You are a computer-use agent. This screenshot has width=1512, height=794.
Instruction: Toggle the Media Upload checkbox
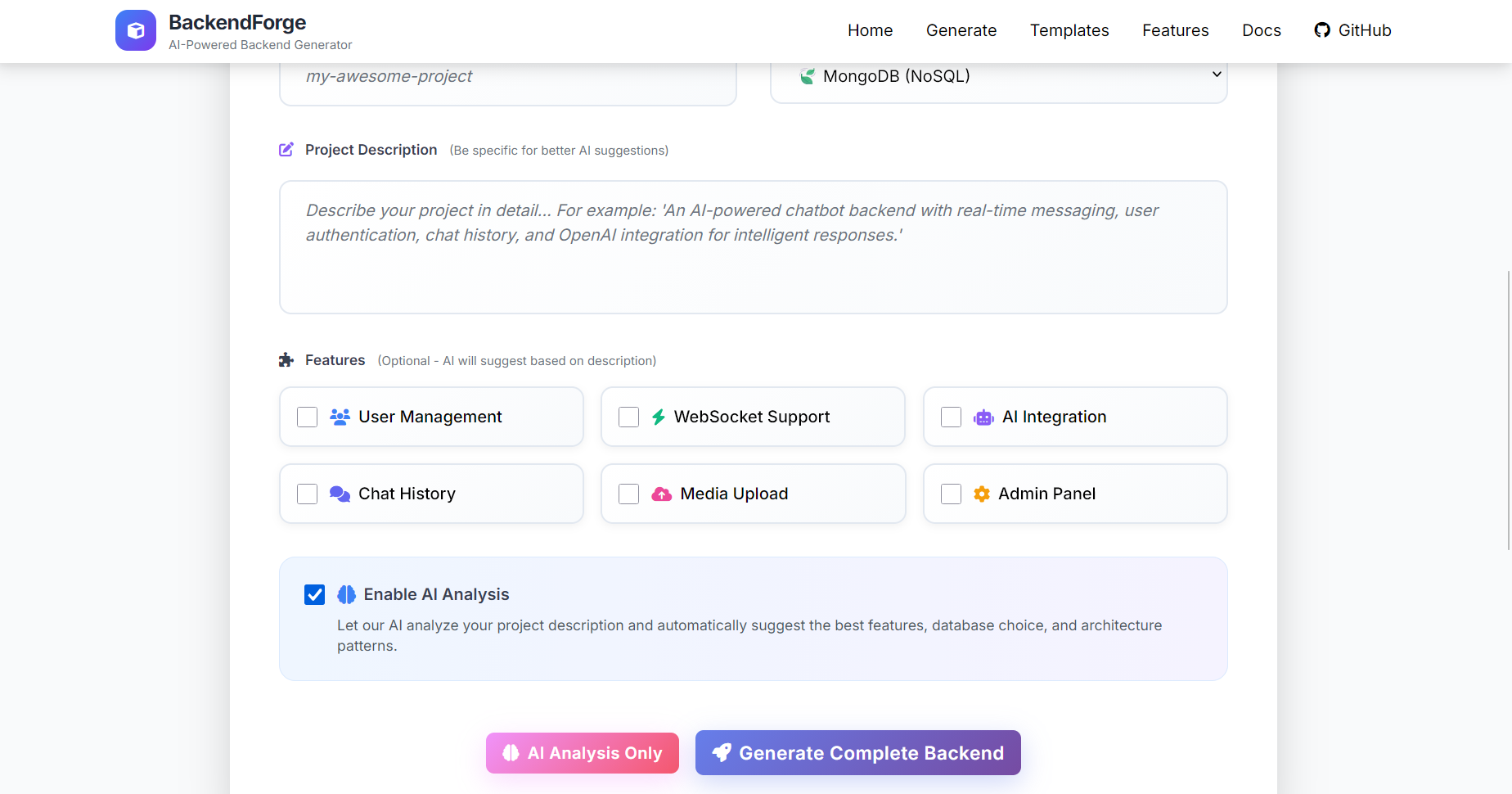point(629,494)
